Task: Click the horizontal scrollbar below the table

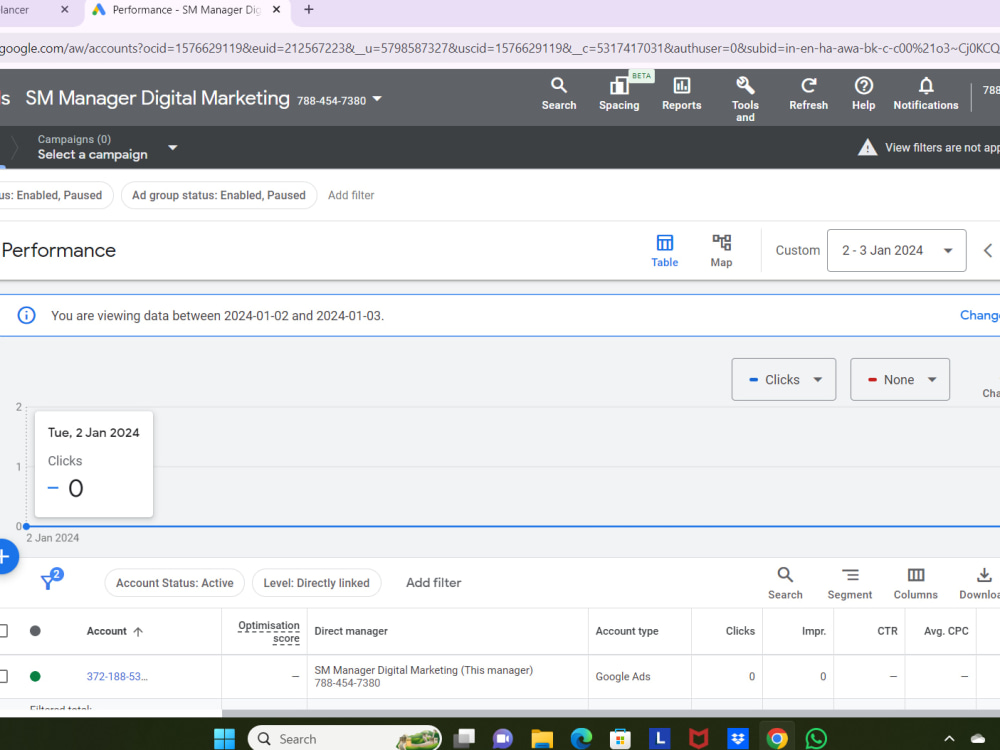Action: pos(610,713)
